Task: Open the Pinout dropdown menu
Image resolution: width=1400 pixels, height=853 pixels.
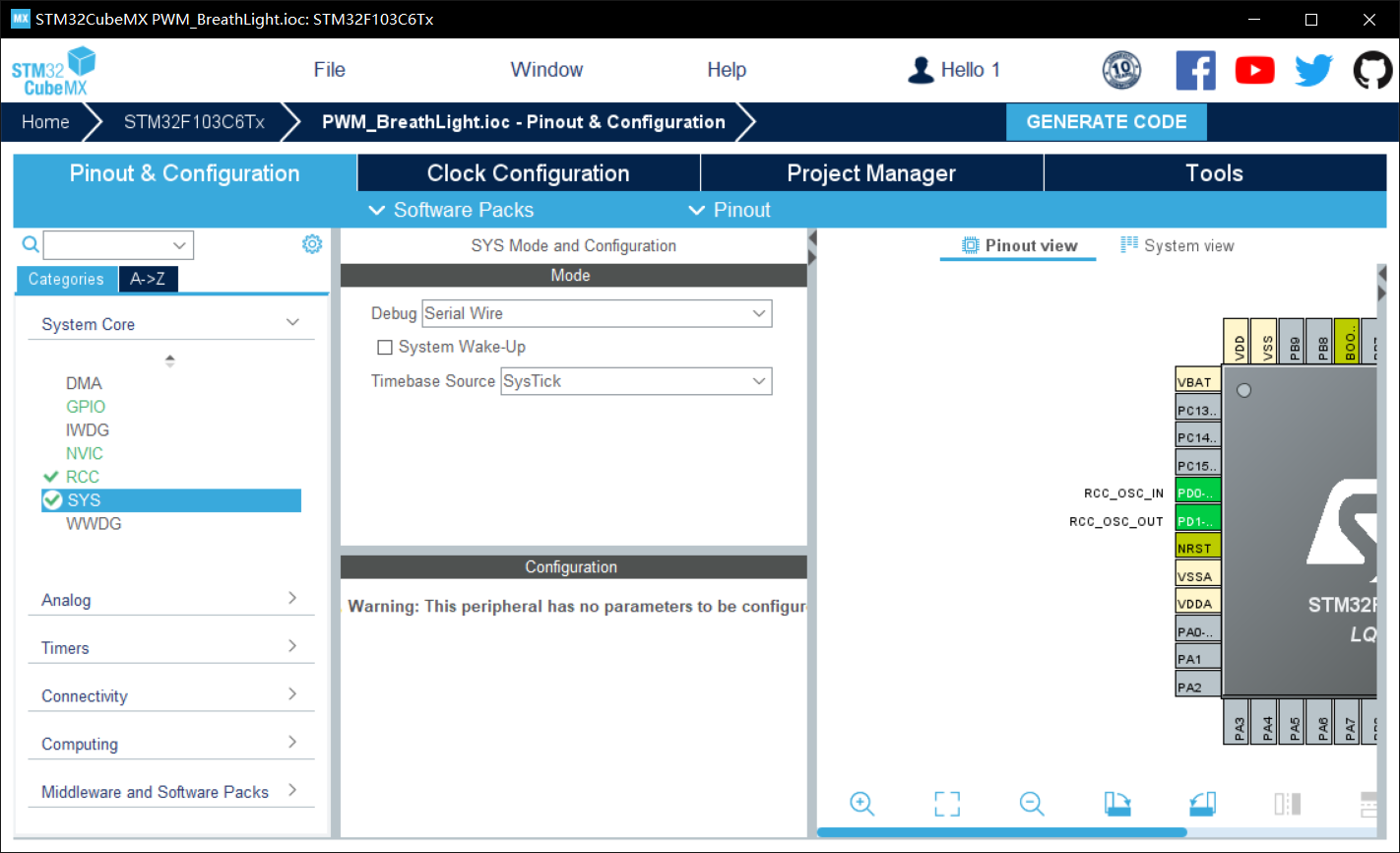Action: coord(730,210)
